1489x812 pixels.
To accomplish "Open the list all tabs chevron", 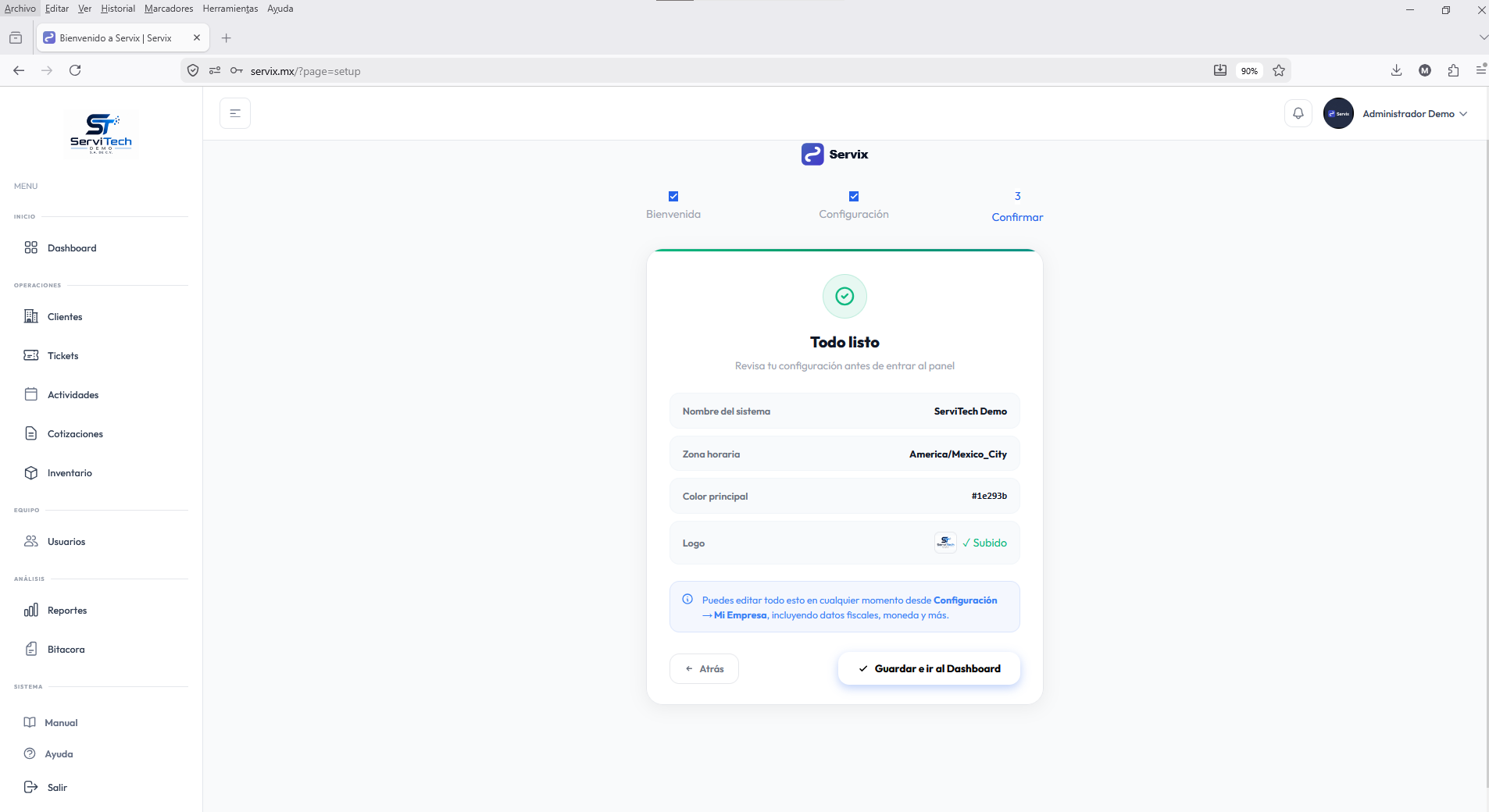I will 1483,37.
